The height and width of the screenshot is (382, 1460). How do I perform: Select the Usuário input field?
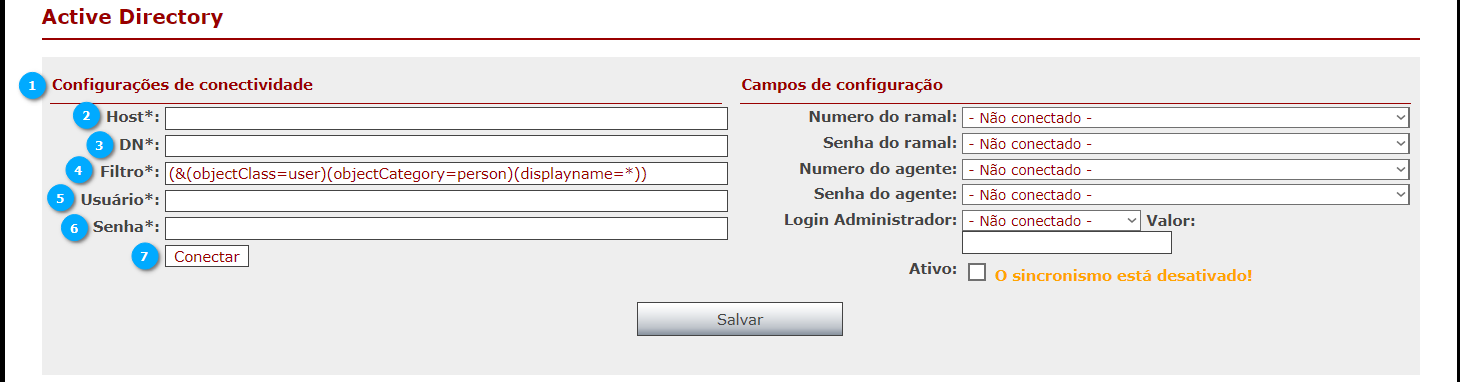[447, 201]
